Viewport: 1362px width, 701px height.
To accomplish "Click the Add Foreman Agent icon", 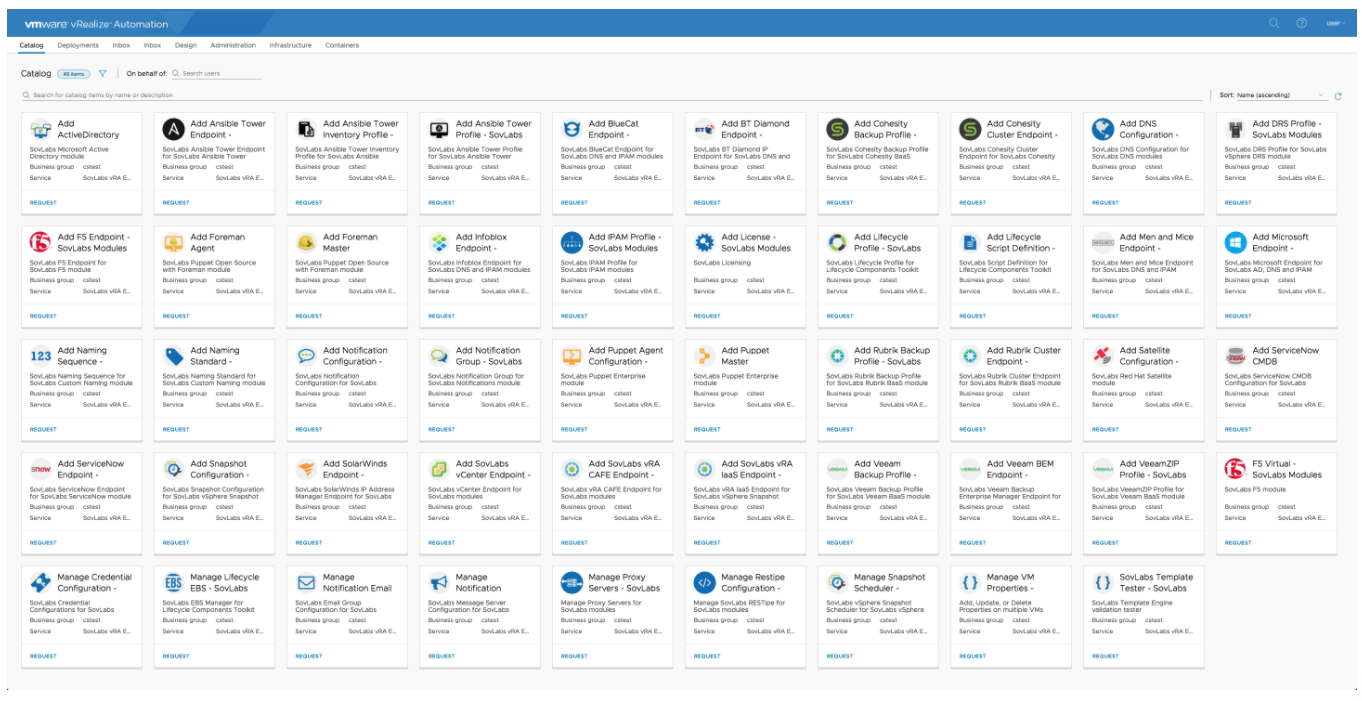I will [x=173, y=242].
